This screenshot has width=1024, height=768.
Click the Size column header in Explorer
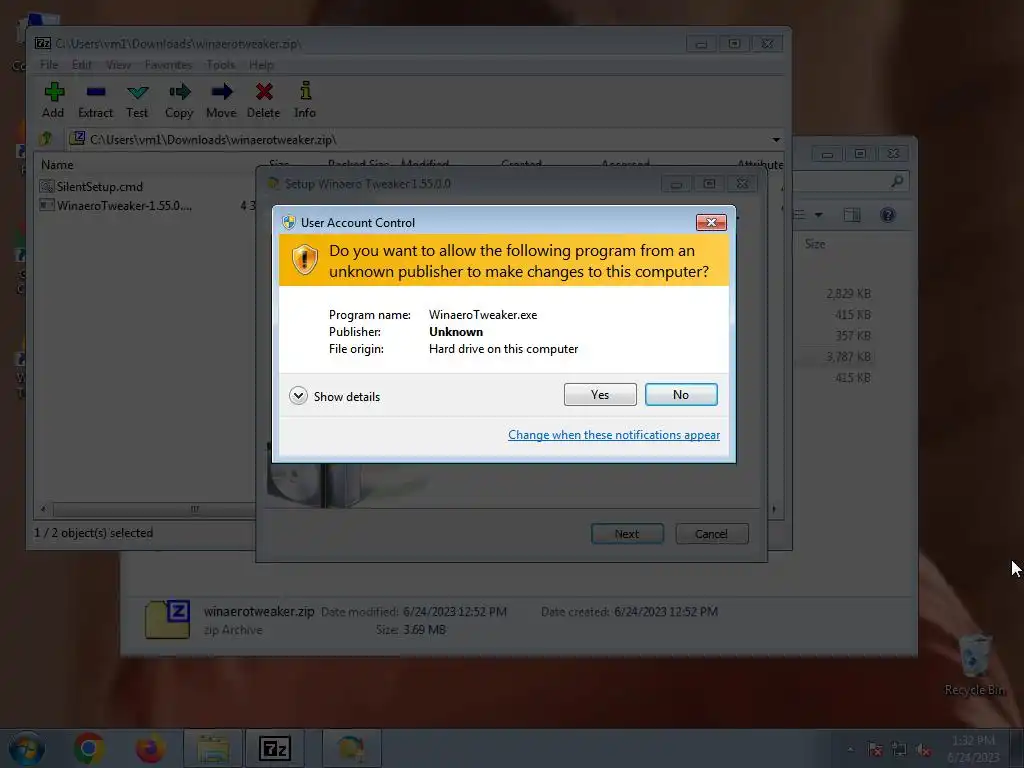815,244
